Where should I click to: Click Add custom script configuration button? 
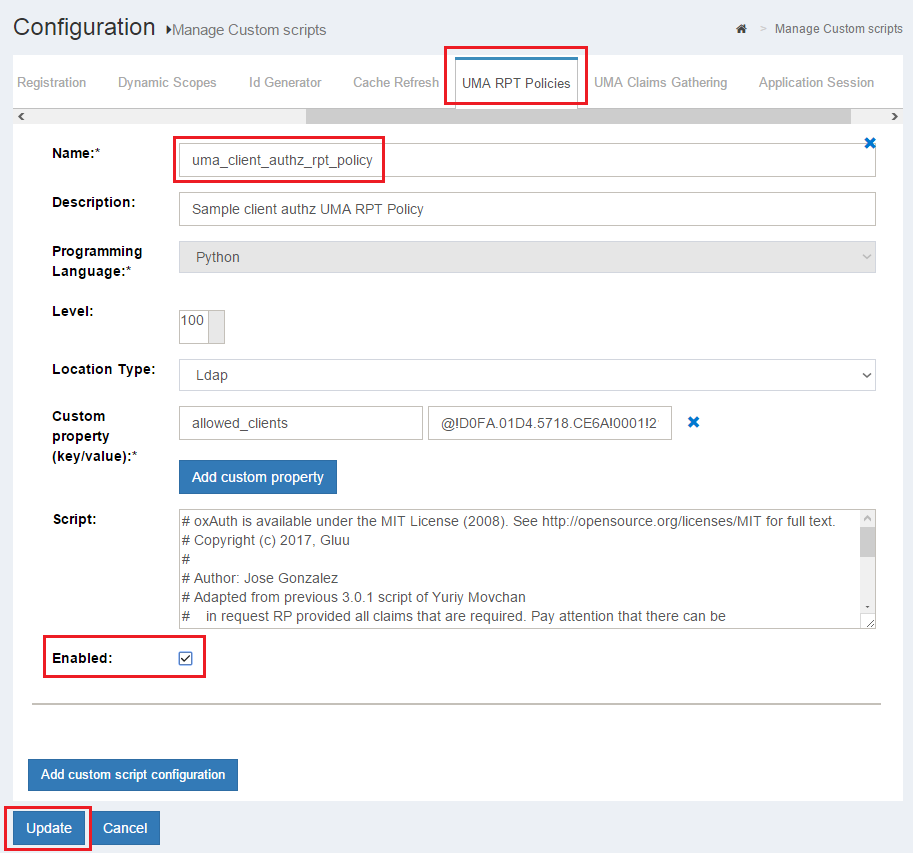[x=133, y=775]
